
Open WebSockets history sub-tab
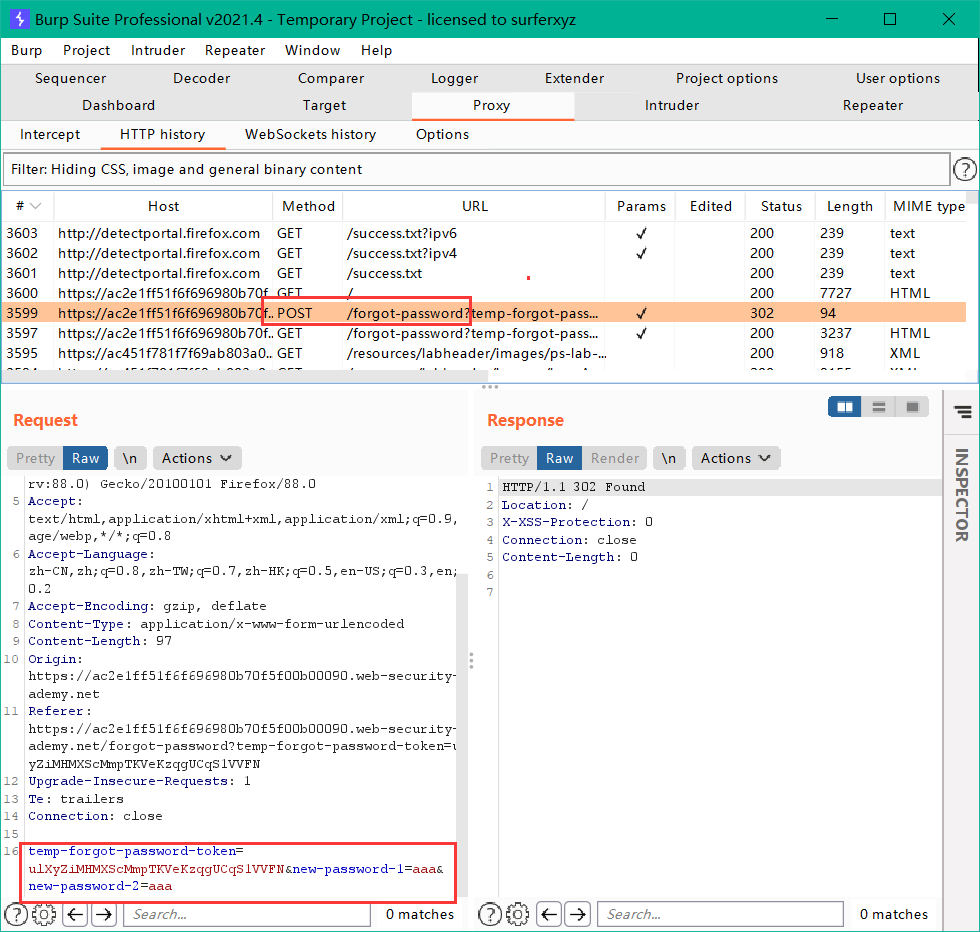[x=311, y=134]
